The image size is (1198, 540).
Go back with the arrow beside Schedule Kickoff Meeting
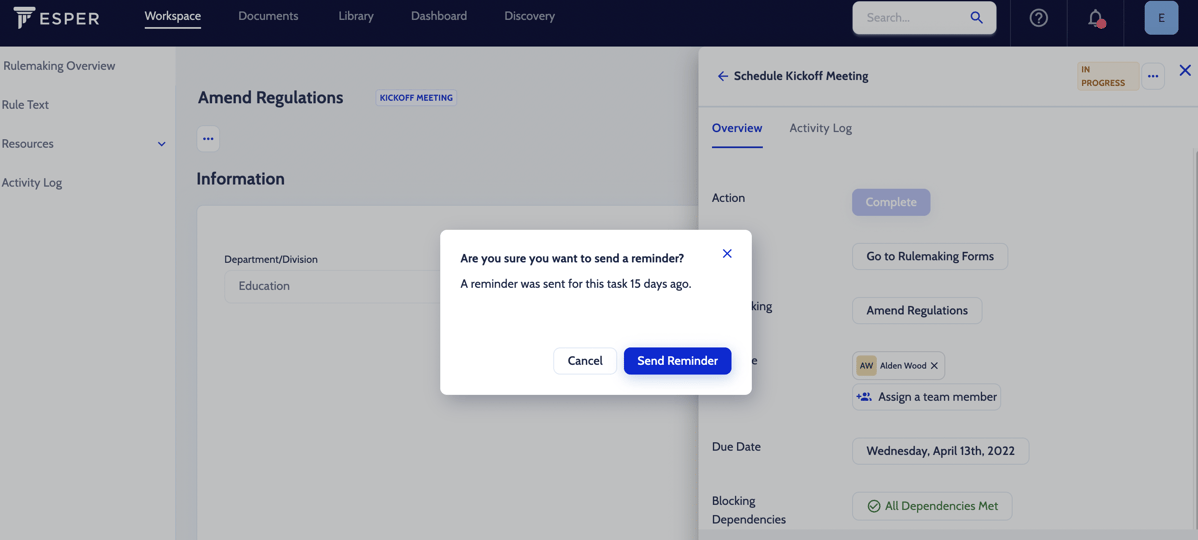coord(722,76)
